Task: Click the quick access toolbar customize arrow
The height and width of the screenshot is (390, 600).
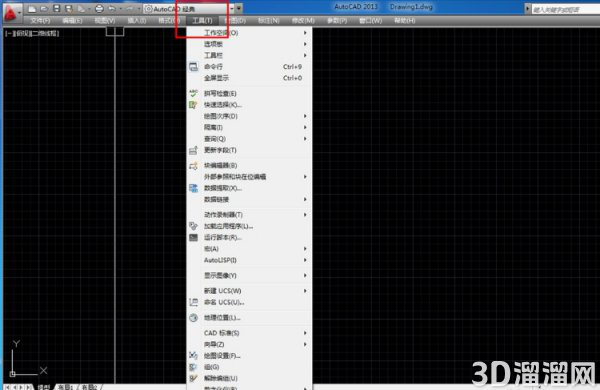Action: point(239,8)
